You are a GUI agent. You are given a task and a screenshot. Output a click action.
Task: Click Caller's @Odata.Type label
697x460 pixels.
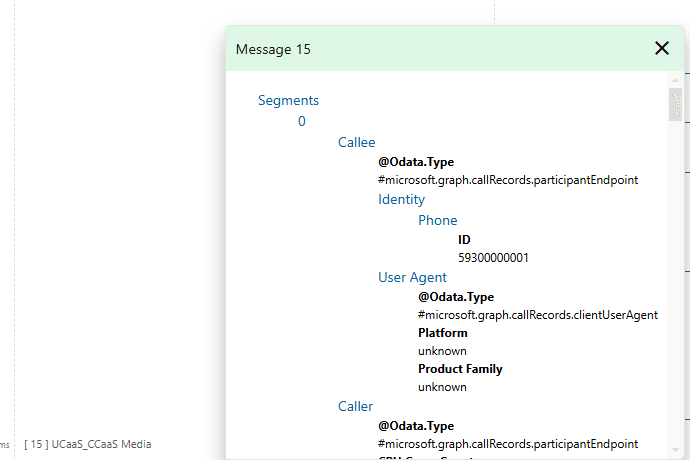tap(416, 426)
